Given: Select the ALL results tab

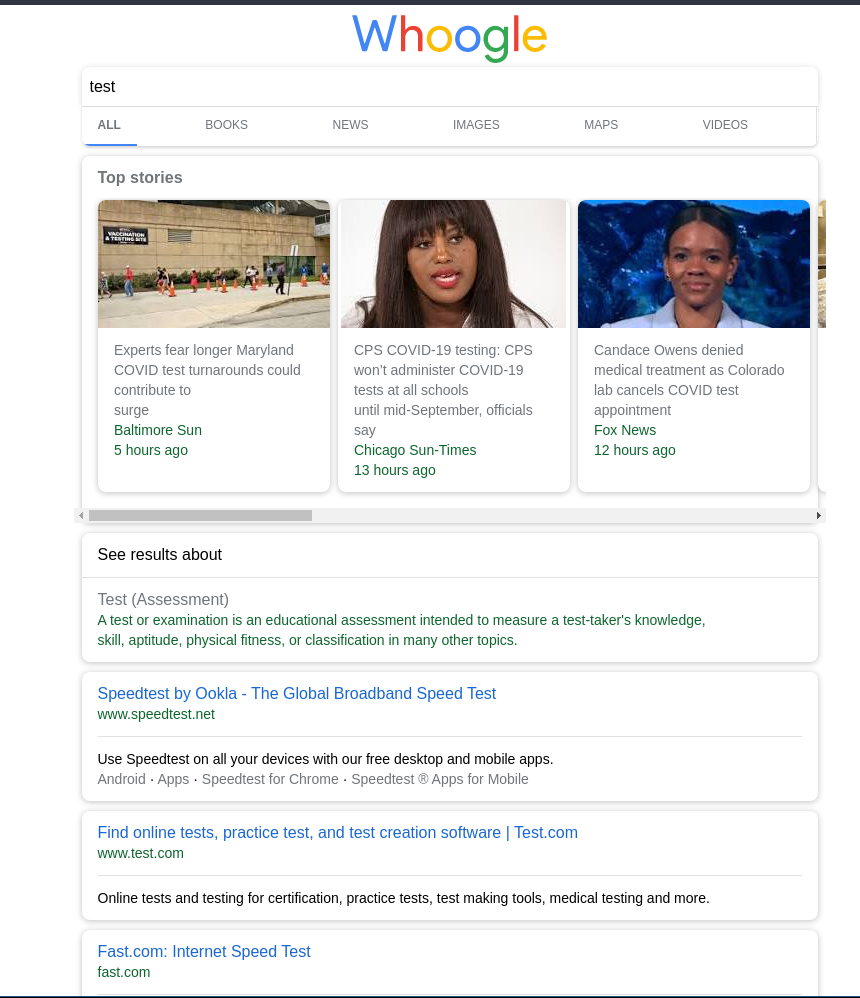Looking at the screenshot, I should pyautogui.click(x=109, y=125).
